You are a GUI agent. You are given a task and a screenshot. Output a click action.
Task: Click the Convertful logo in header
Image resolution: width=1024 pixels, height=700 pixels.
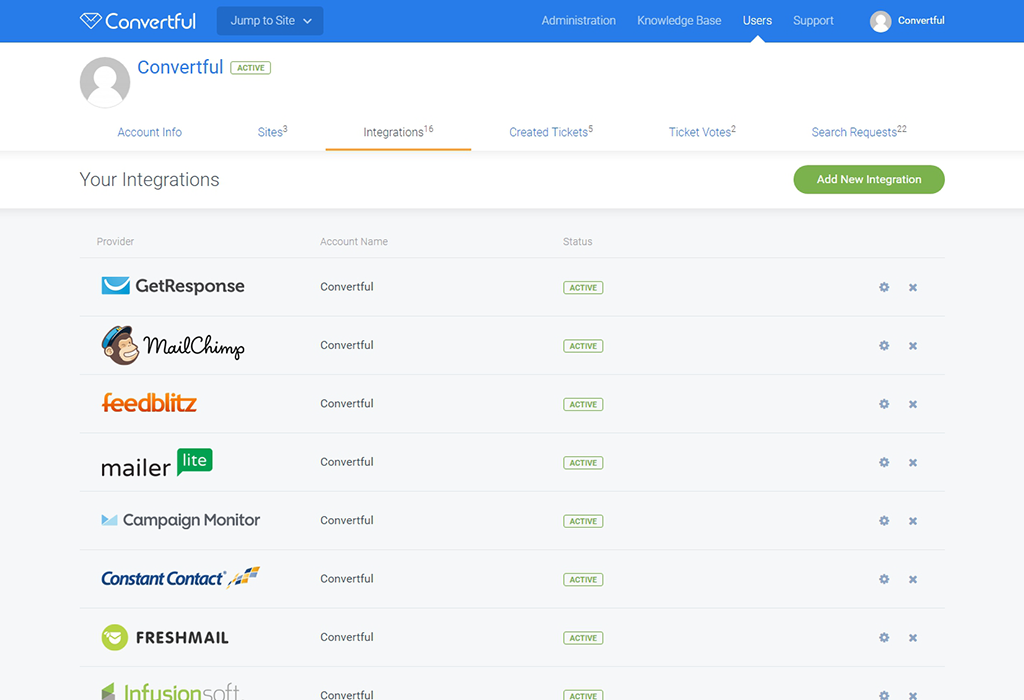[138, 21]
